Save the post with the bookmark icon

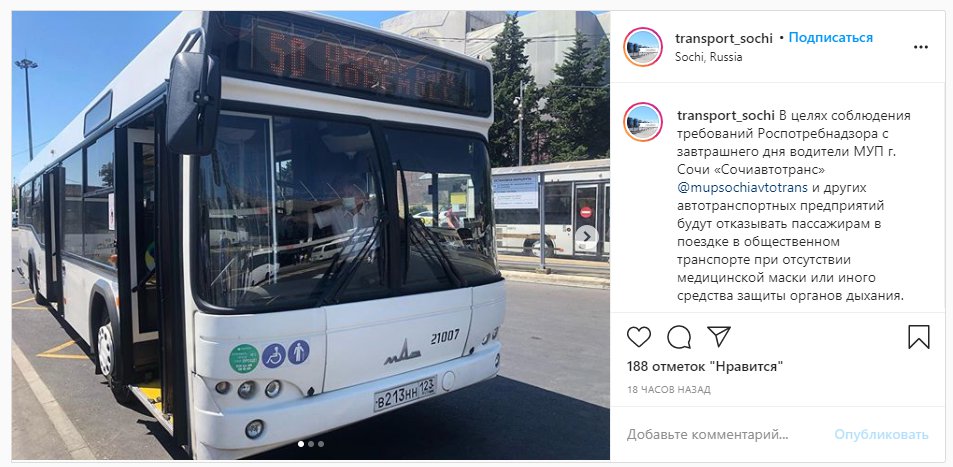(x=918, y=336)
